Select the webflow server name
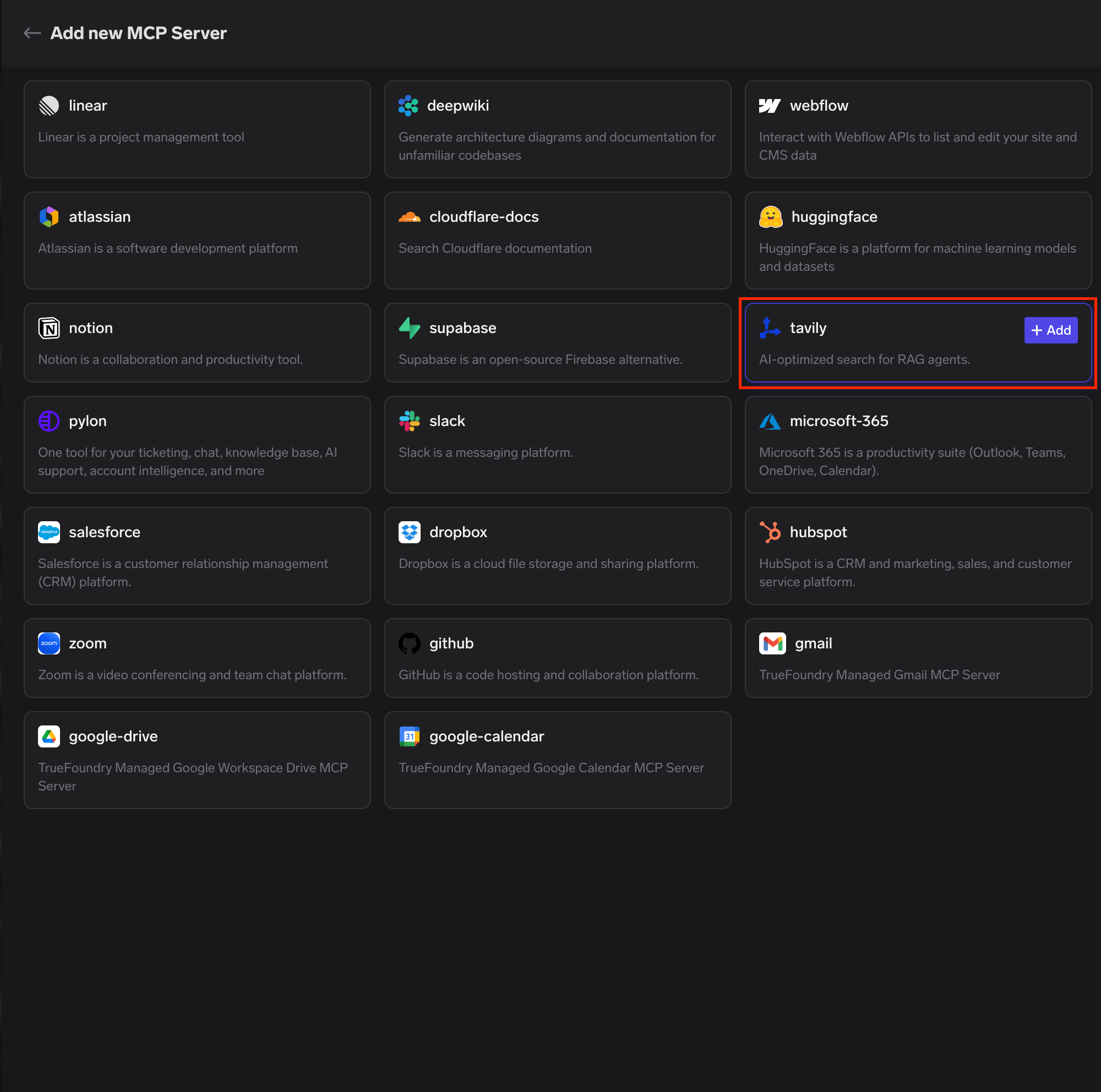1101x1092 pixels. pyautogui.click(x=819, y=105)
